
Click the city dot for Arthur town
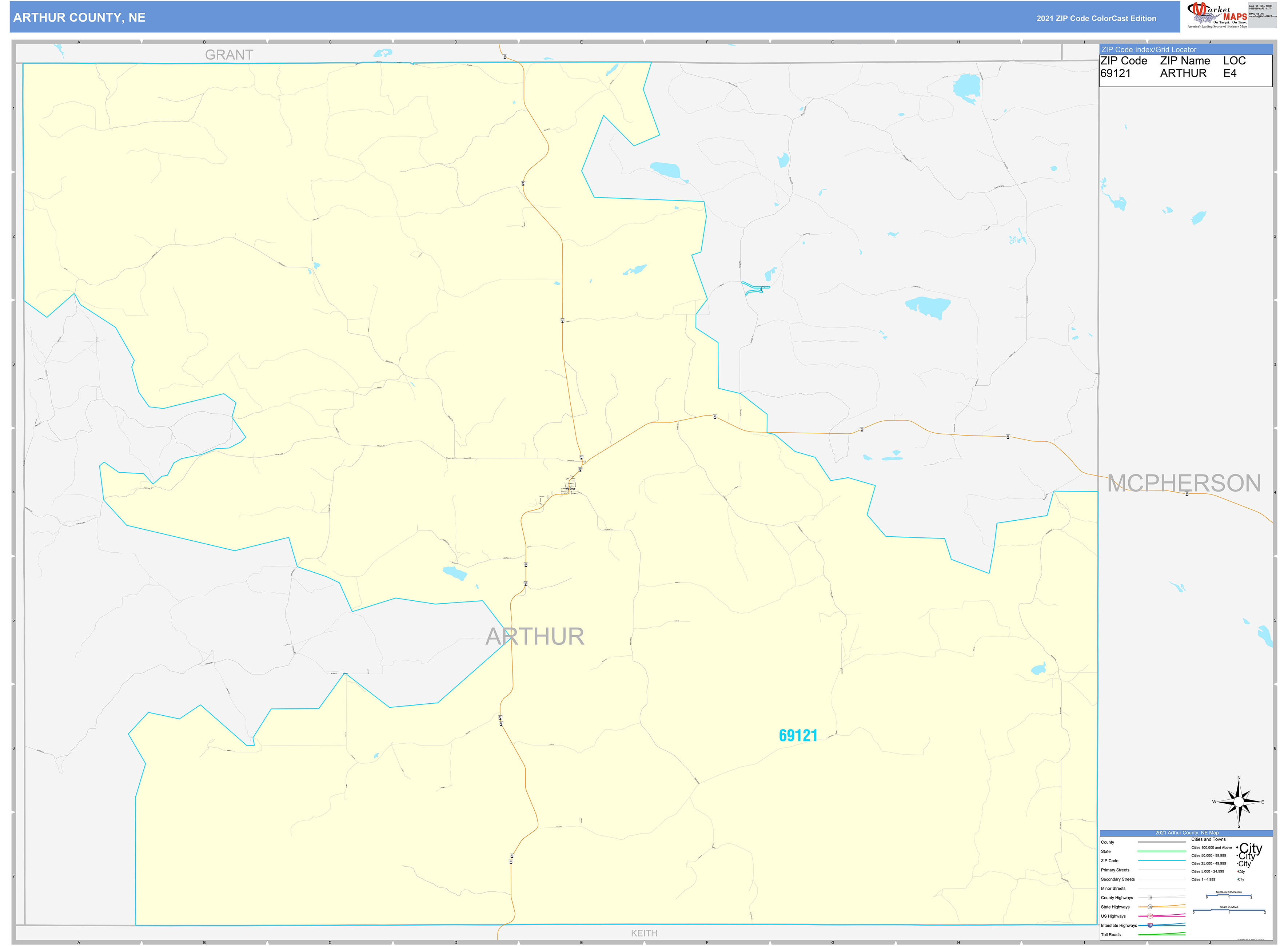tap(570, 487)
